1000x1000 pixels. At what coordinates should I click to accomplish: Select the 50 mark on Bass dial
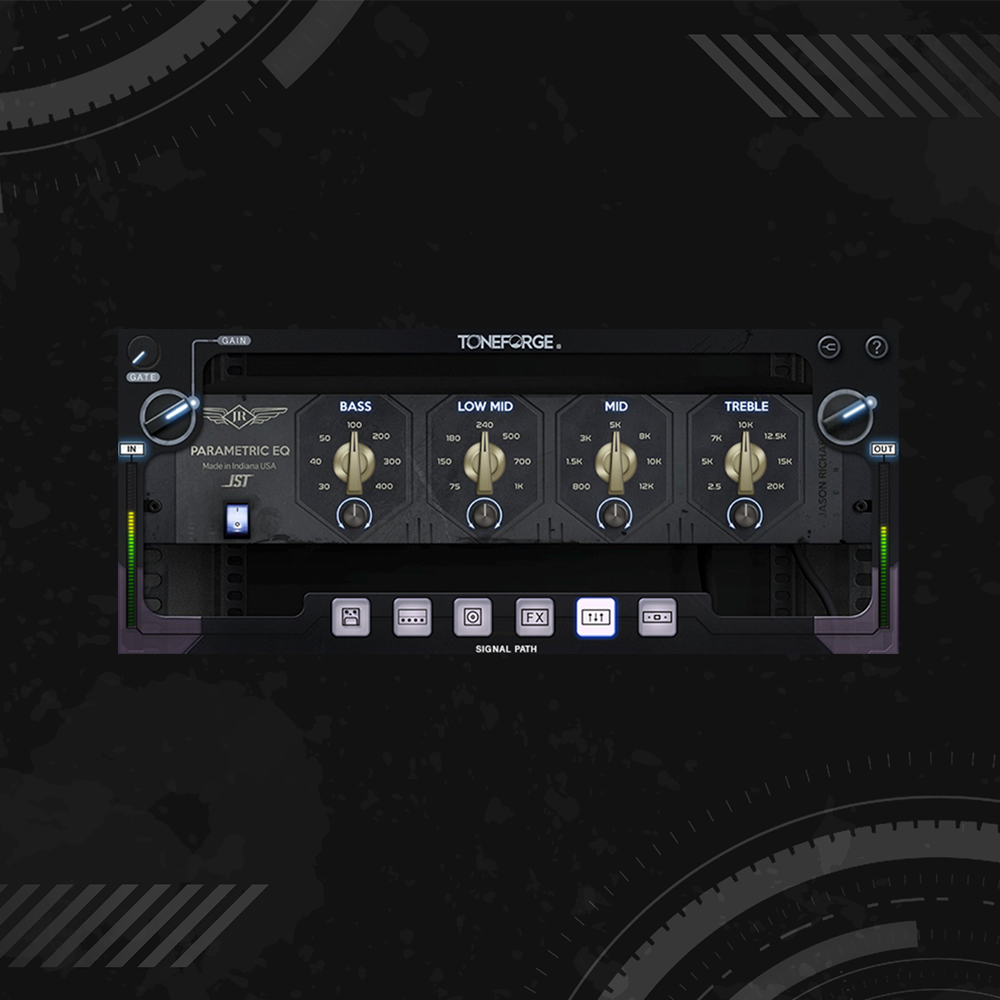325,438
